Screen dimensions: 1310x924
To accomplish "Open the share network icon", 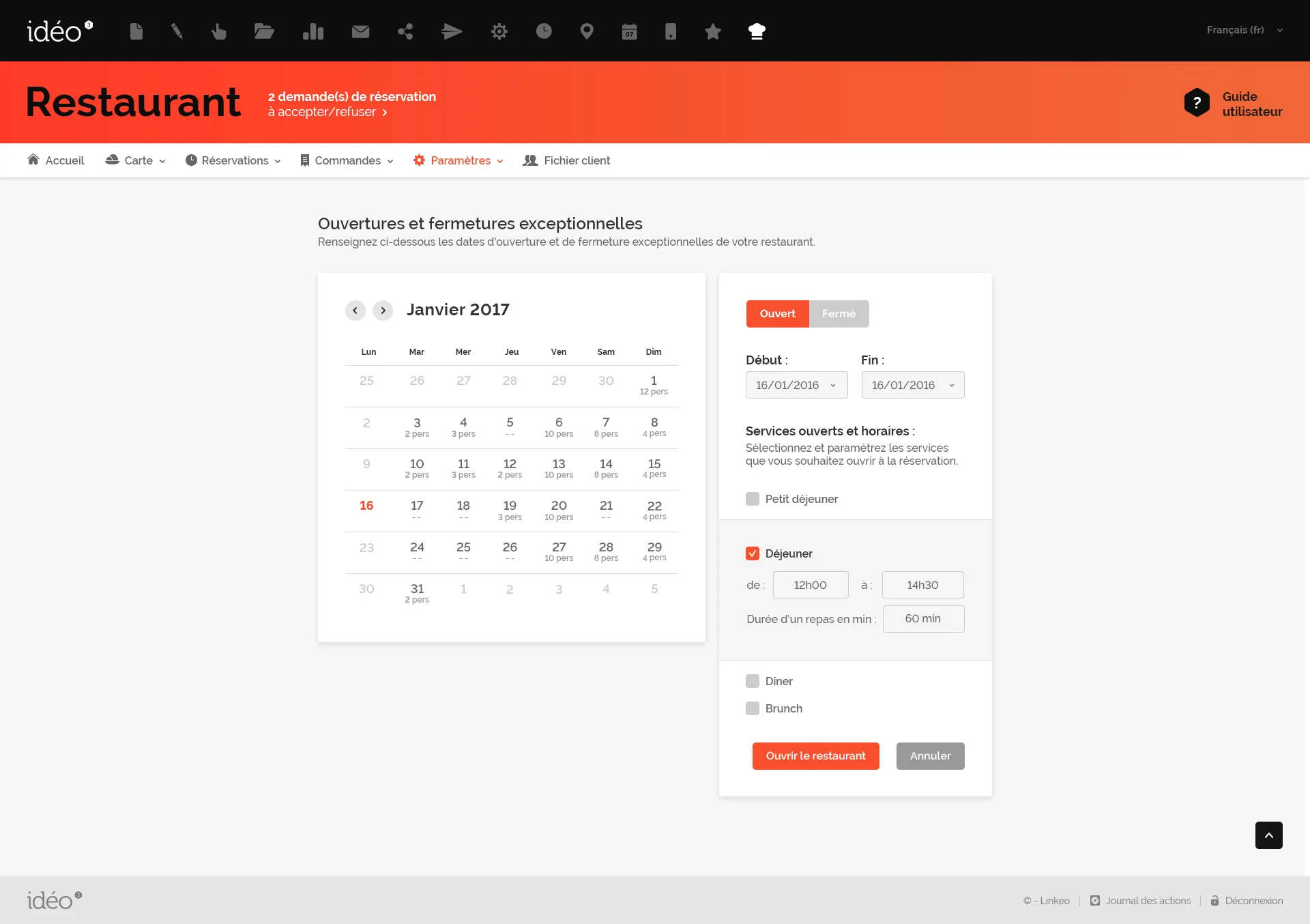I will pos(405,31).
